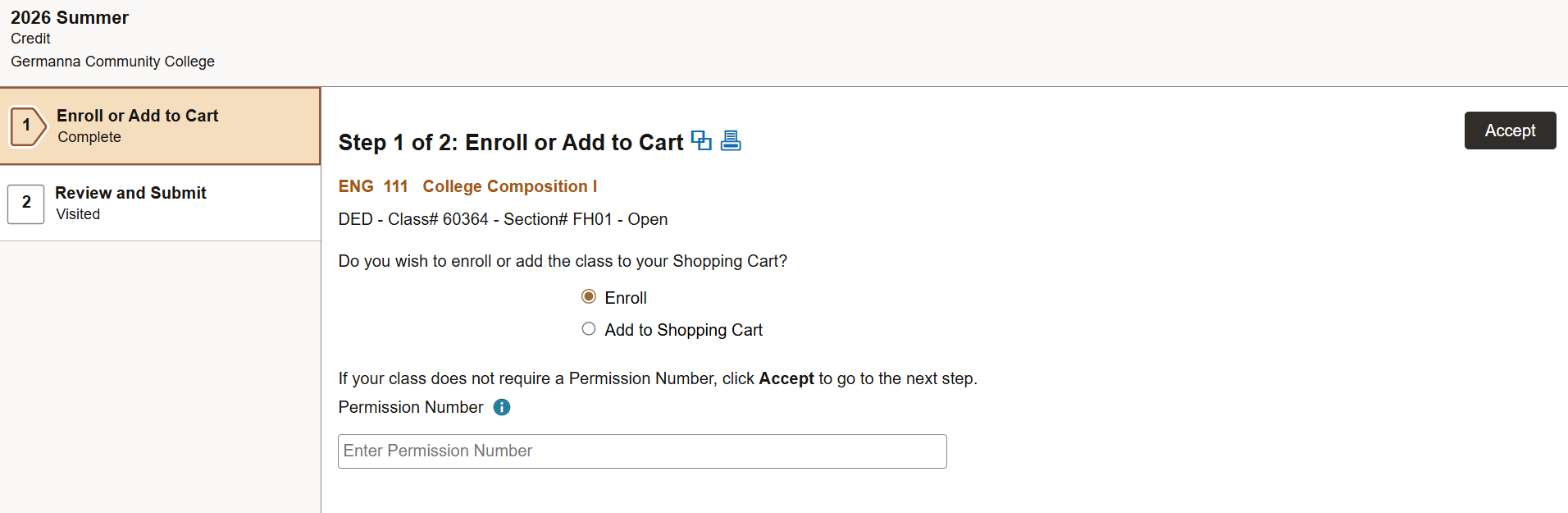The height and width of the screenshot is (513, 1568).
Task: Select the 2026 Summer term heading
Action: click(x=70, y=17)
